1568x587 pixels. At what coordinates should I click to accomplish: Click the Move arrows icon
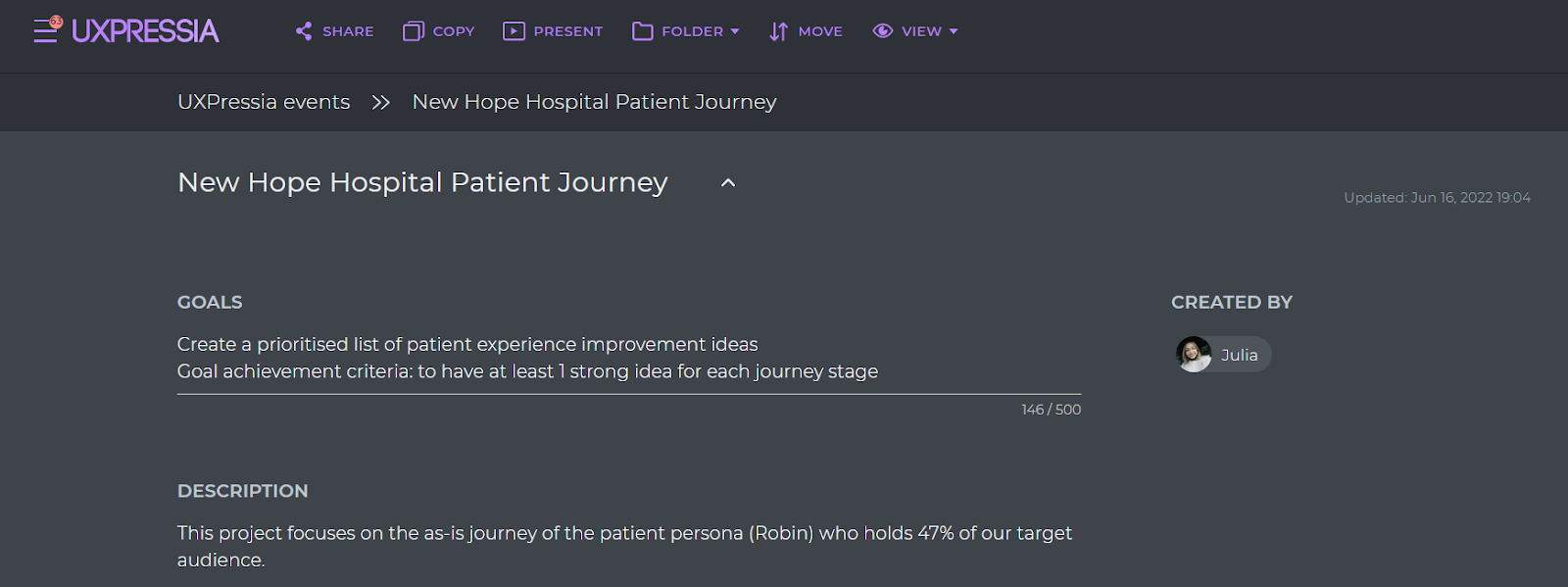coord(778,31)
